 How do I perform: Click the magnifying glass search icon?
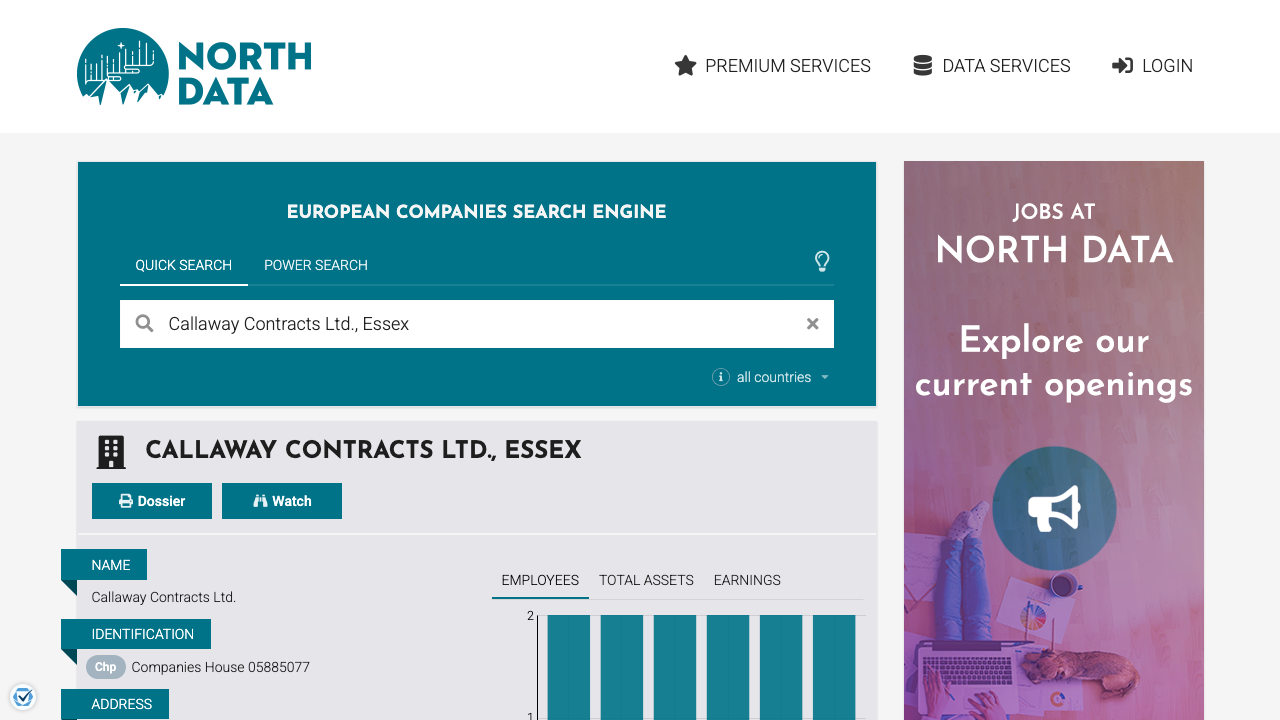(145, 324)
